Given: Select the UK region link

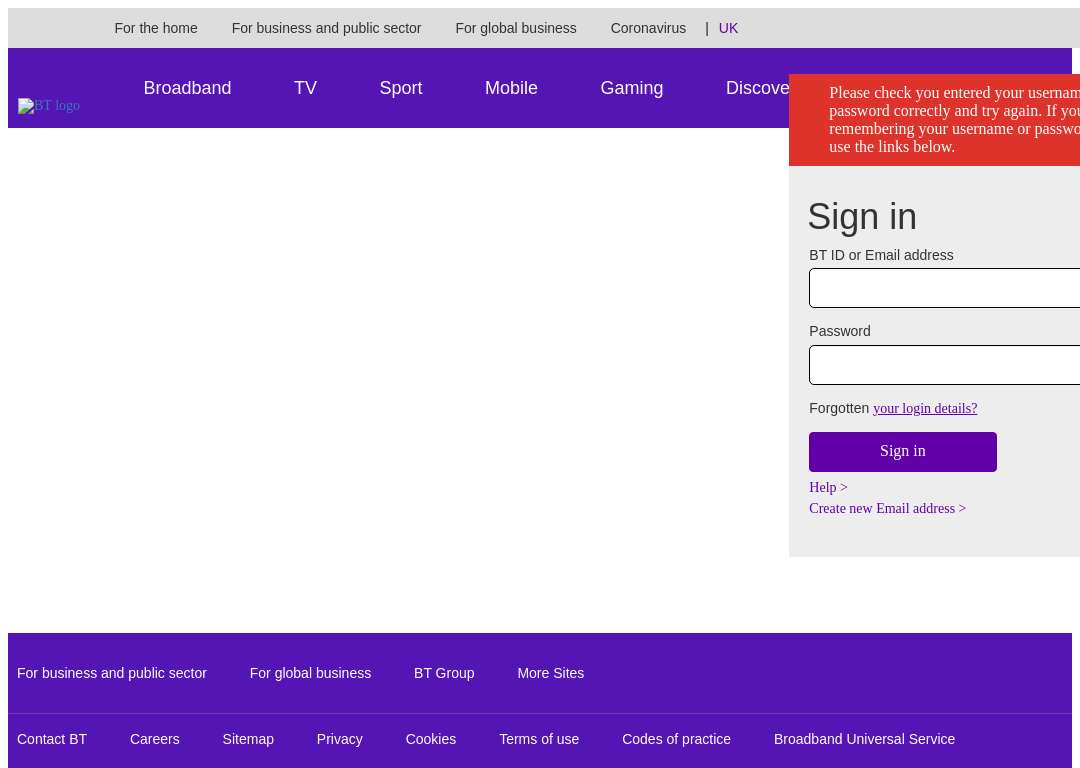Looking at the screenshot, I should (x=728, y=28).
